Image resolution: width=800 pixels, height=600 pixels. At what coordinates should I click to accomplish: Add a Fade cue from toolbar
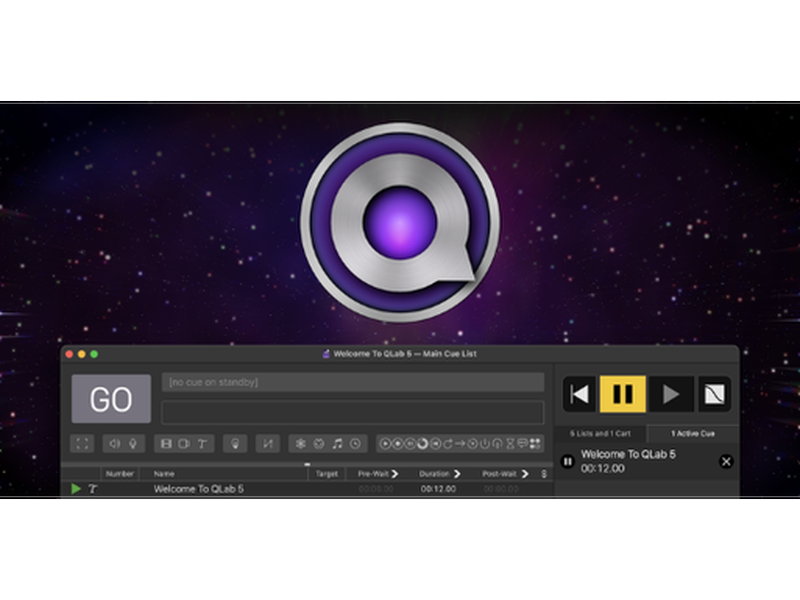[x=268, y=444]
